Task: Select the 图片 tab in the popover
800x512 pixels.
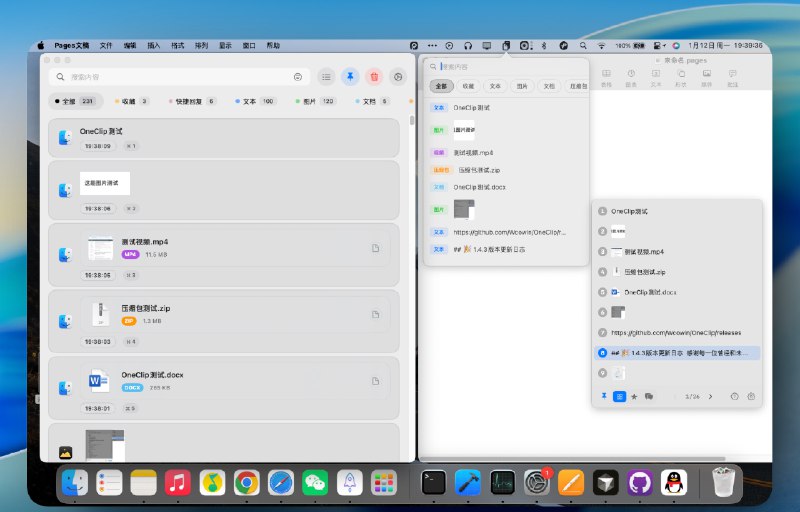Action: click(x=522, y=87)
